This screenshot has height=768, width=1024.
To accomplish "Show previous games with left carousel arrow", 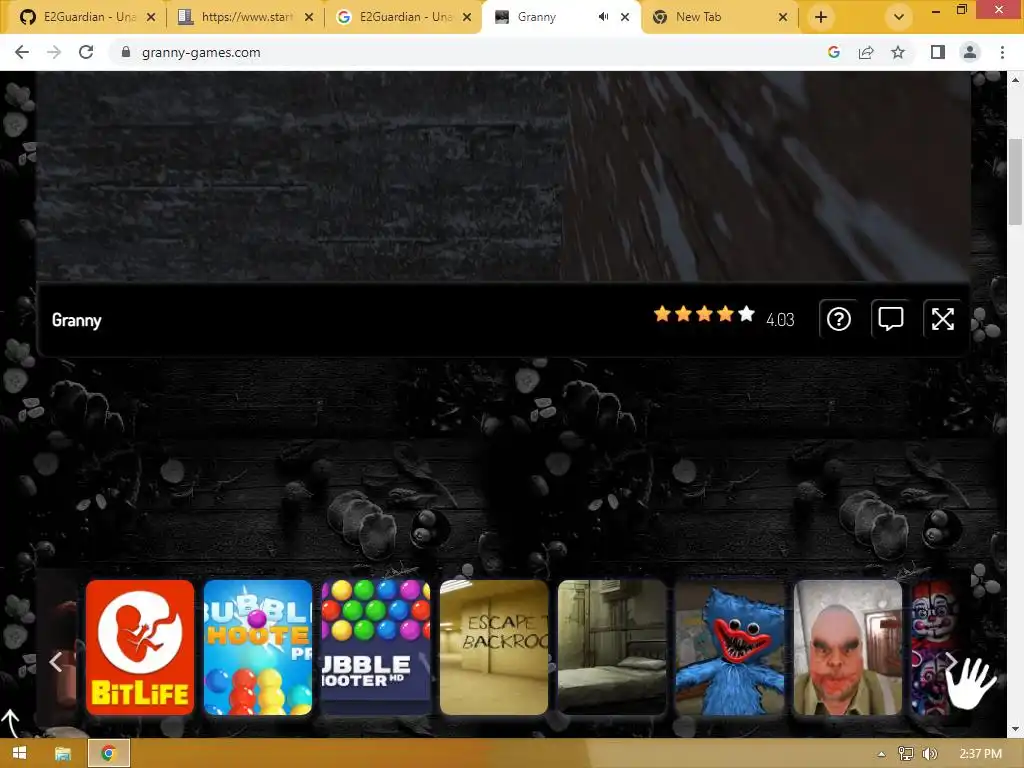I will 56,662.
